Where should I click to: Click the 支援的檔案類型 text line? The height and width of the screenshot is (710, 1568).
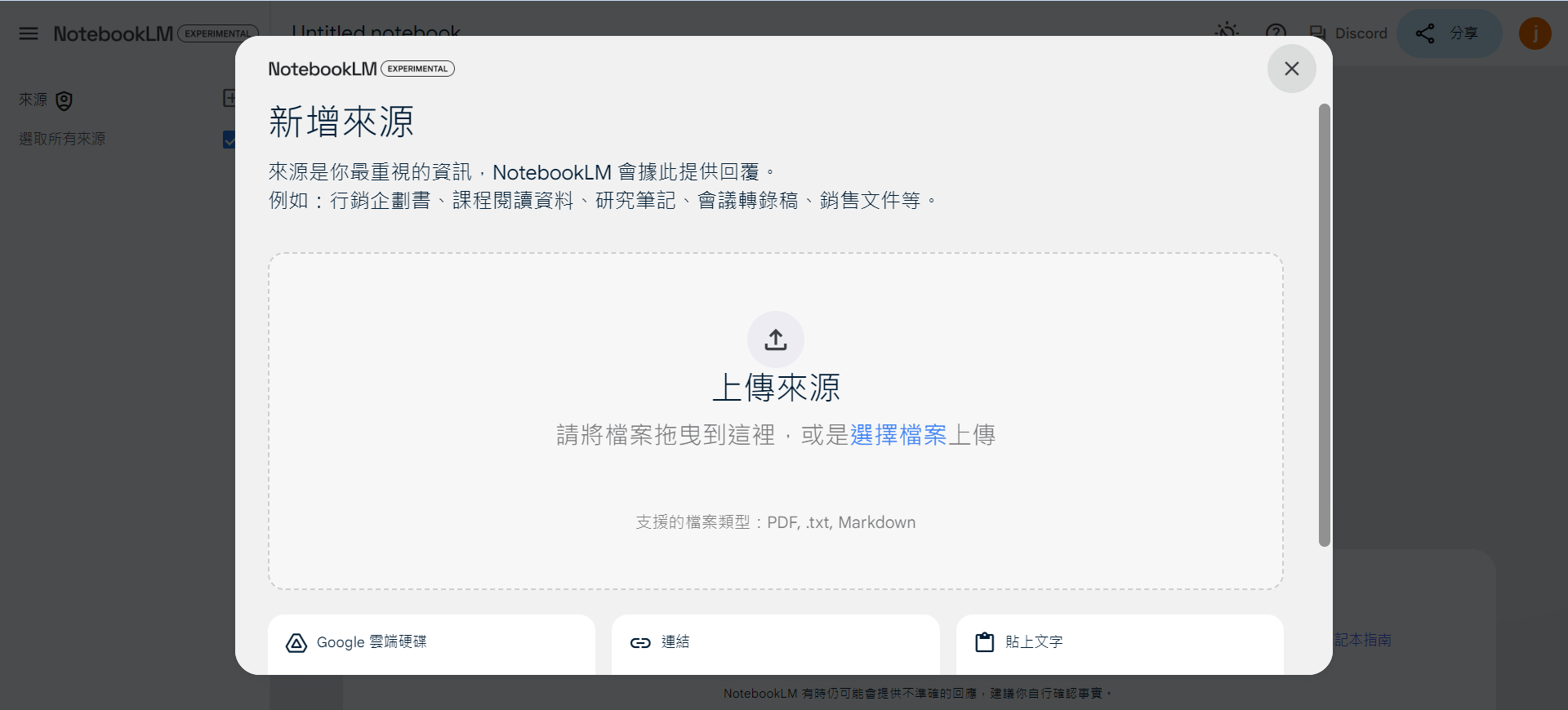(x=776, y=522)
